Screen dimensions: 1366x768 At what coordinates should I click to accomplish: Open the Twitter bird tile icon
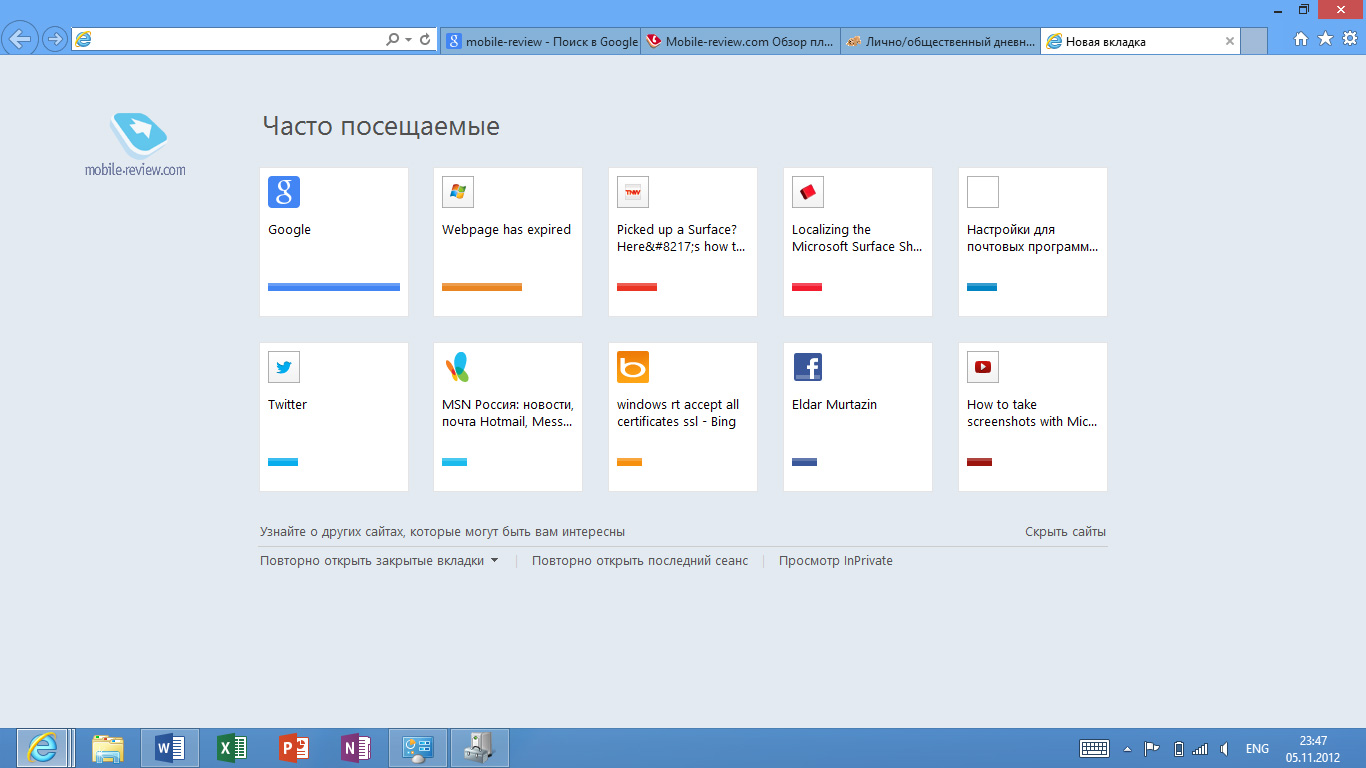284,367
